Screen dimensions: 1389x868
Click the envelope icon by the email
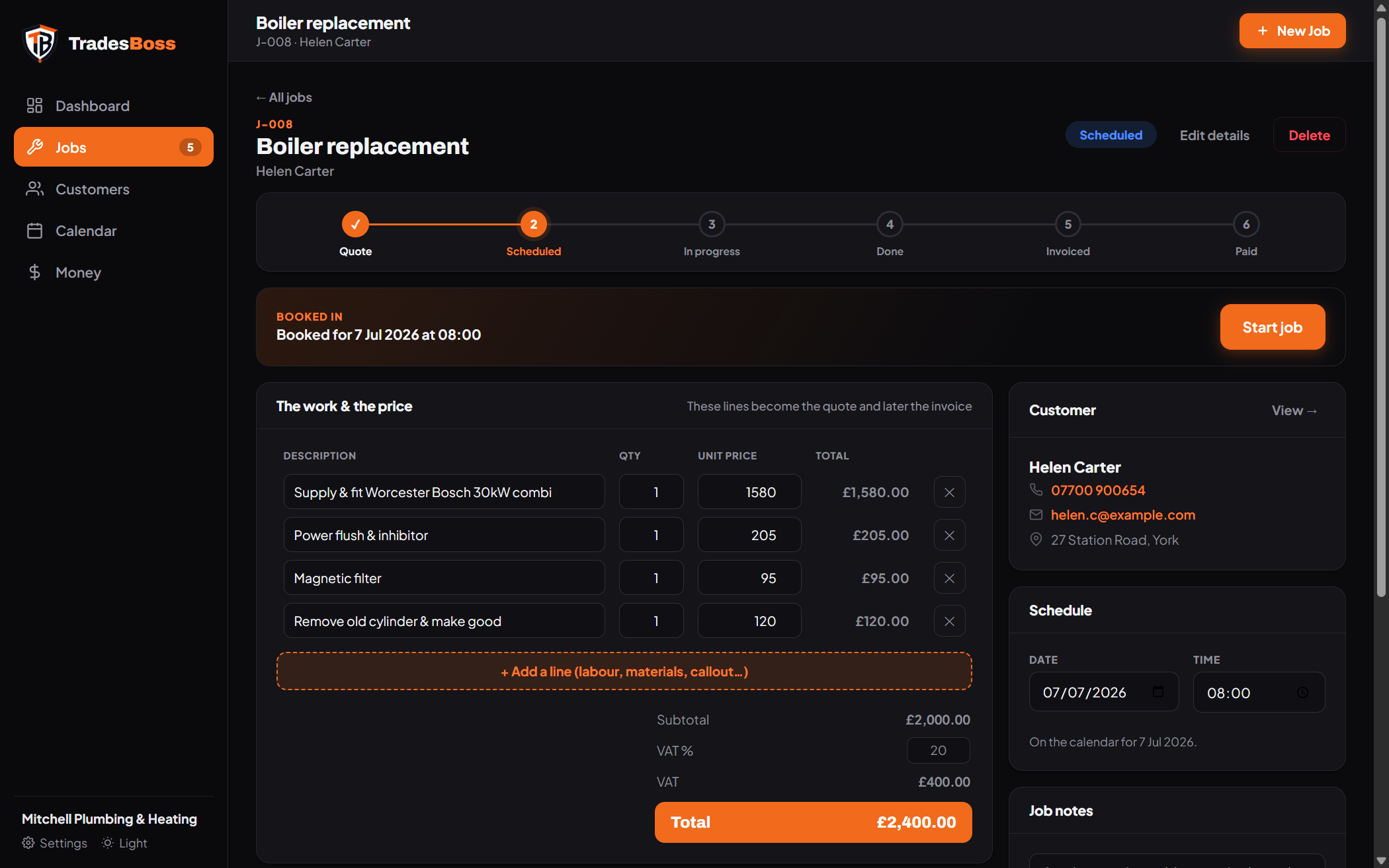pos(1036,514)
